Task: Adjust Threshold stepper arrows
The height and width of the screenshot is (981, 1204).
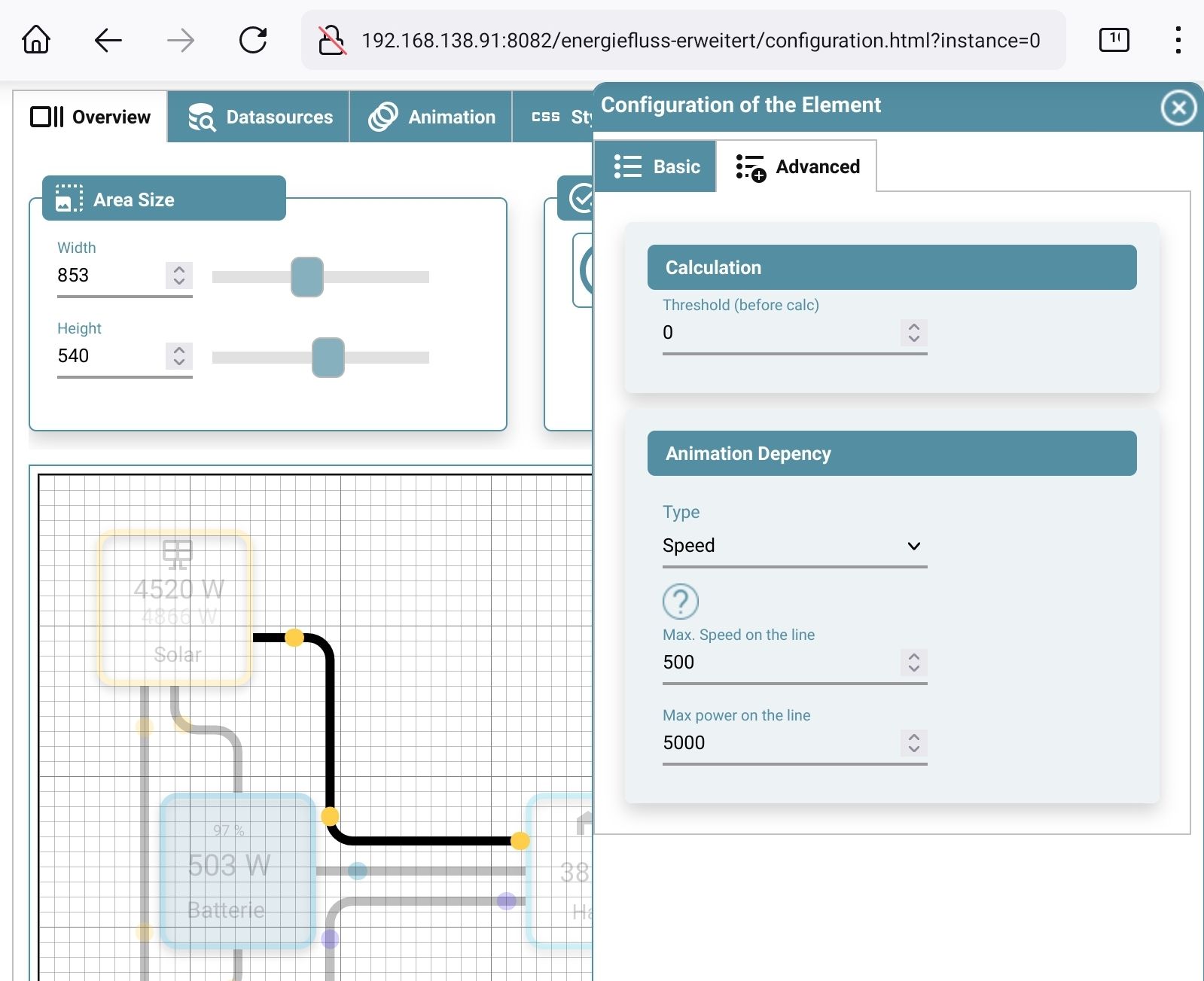Action: [914, 333]
